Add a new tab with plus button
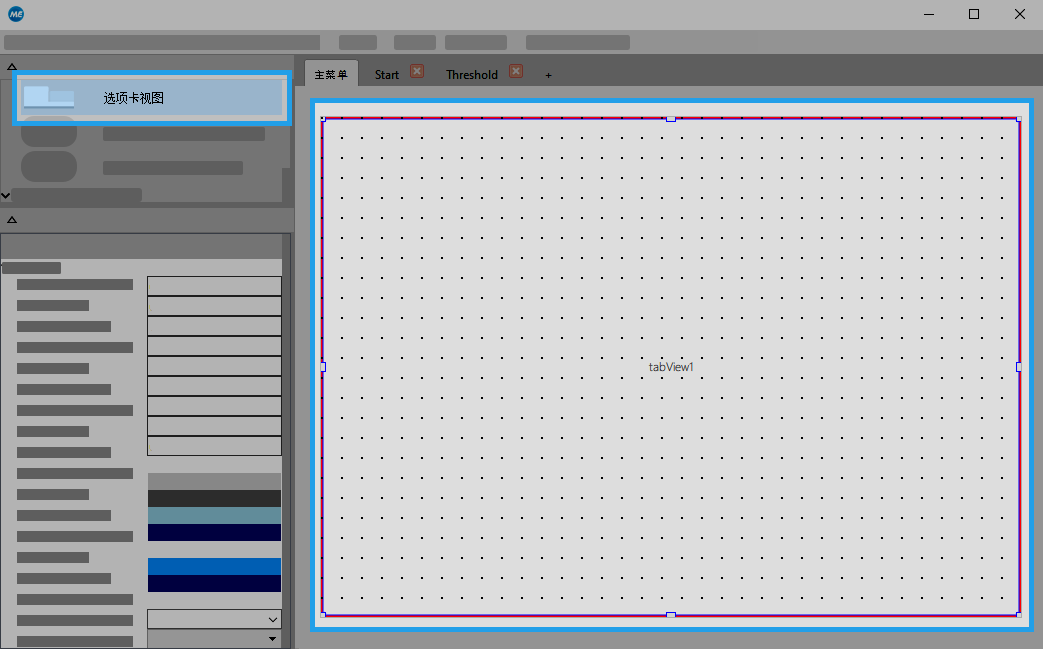The image size is (1043, 649). (x=548, y=75)
